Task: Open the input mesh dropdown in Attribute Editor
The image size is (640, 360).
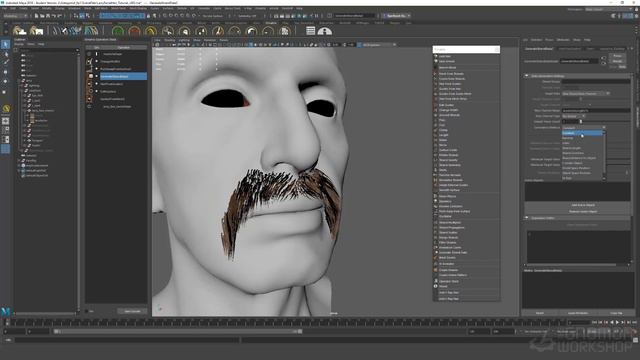Action: click(586, 93)
